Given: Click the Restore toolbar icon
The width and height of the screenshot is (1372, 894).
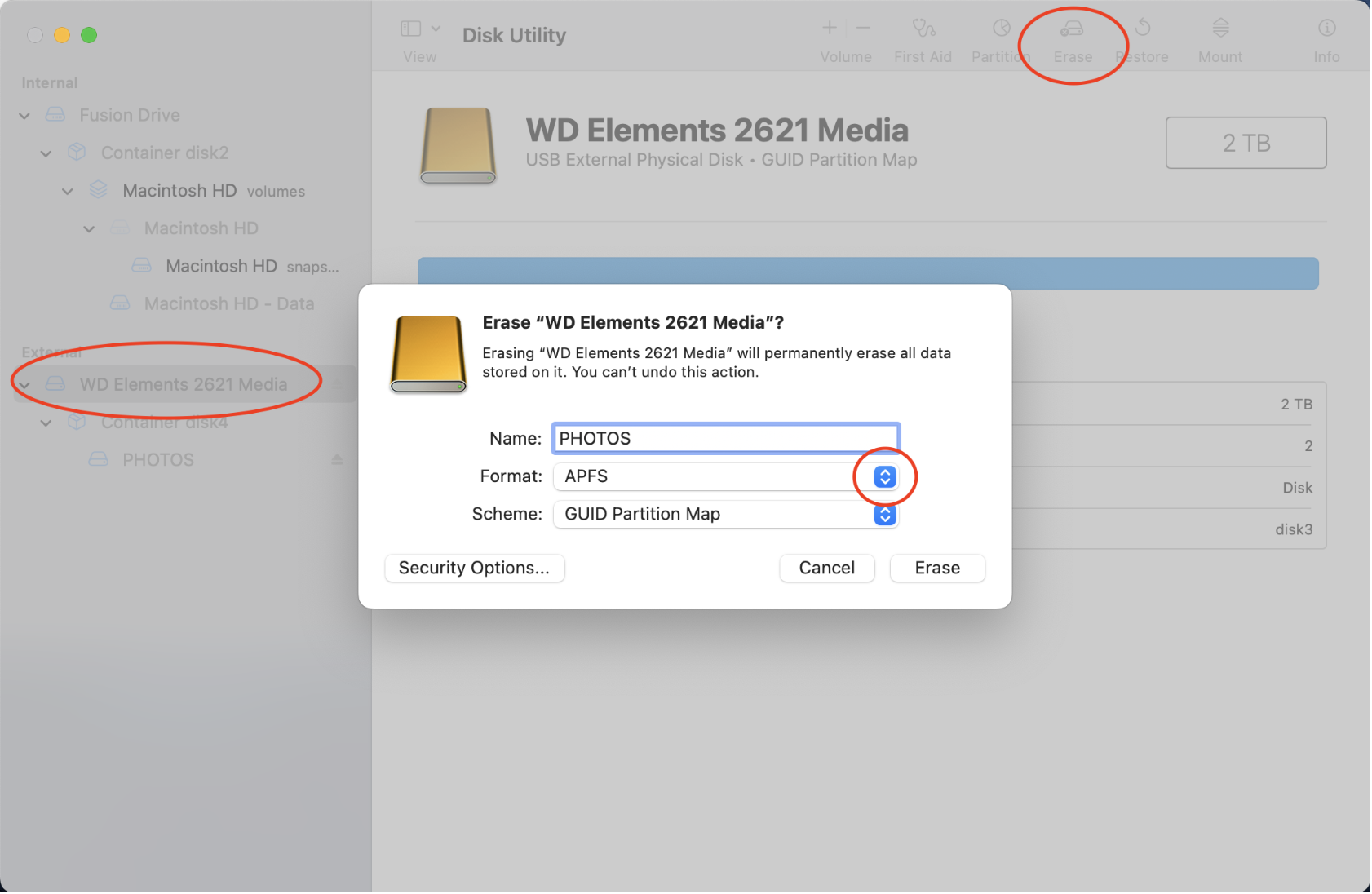Looking at the screenshot, I should tap(1143, 29).
